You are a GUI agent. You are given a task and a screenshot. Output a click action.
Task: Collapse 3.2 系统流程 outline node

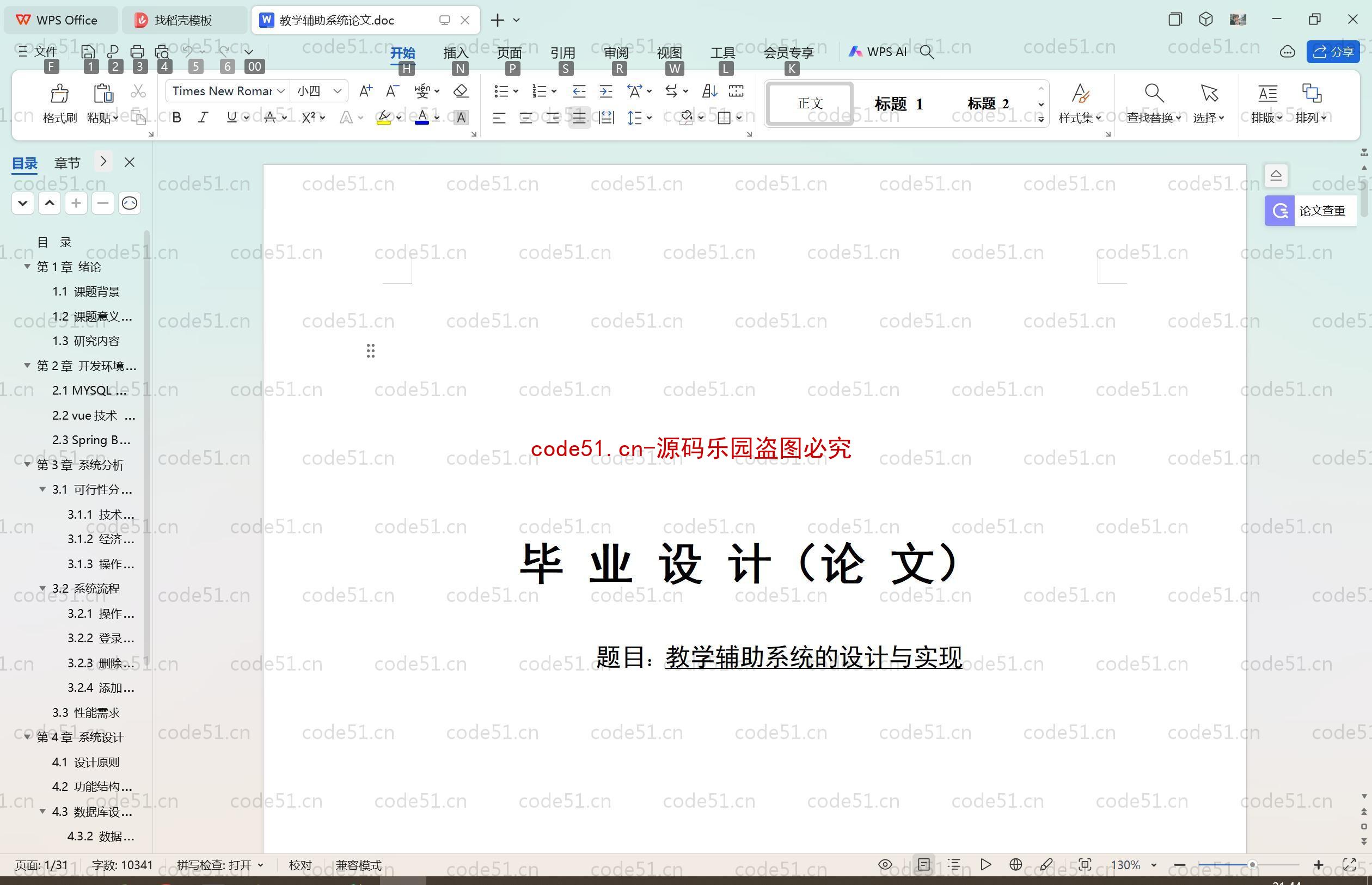(42, 588)
